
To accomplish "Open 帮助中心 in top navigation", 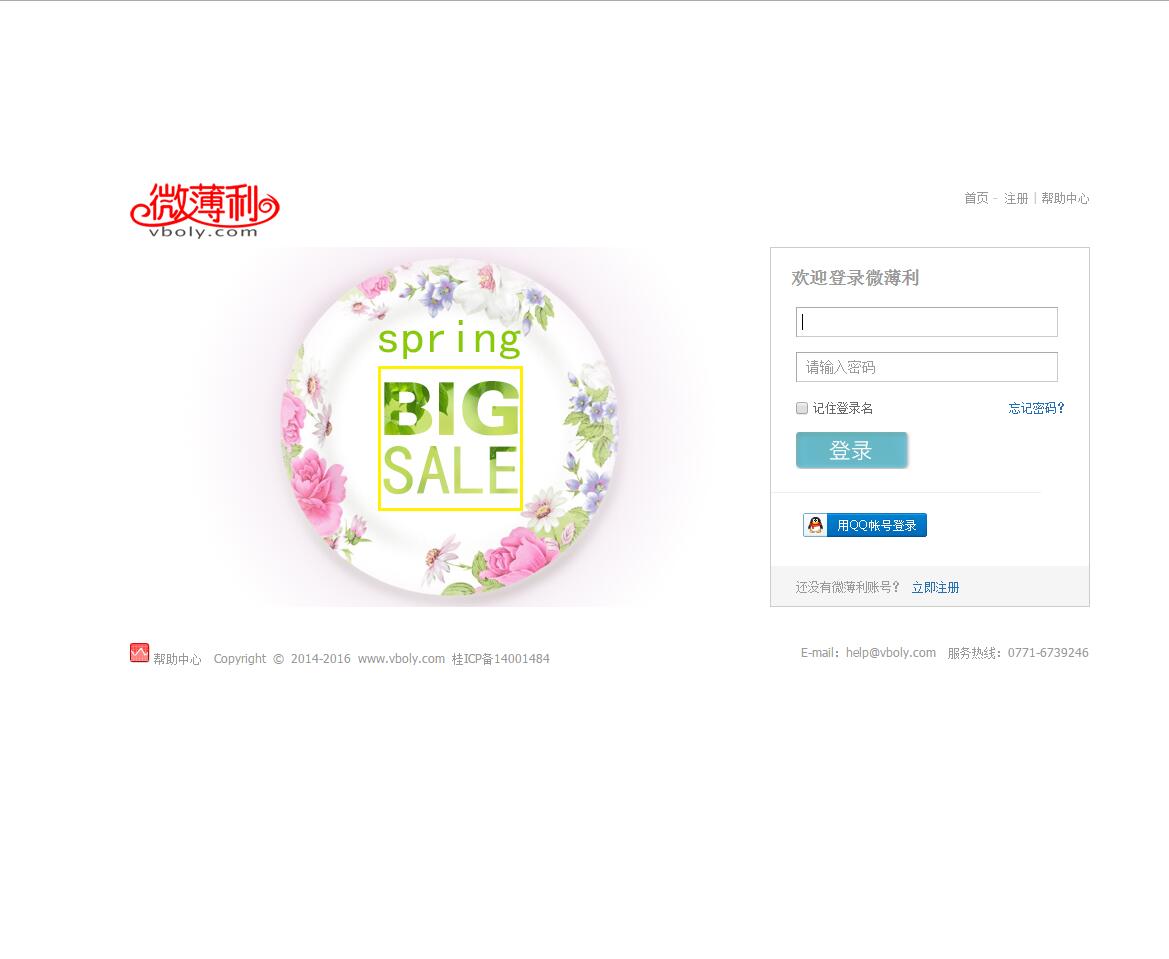I will 1065,198.
